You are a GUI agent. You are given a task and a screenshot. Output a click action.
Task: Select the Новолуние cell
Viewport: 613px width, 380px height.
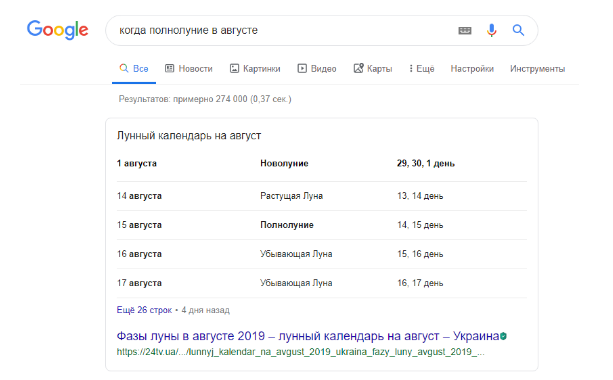pyautogui.click(x=284, y=163)
